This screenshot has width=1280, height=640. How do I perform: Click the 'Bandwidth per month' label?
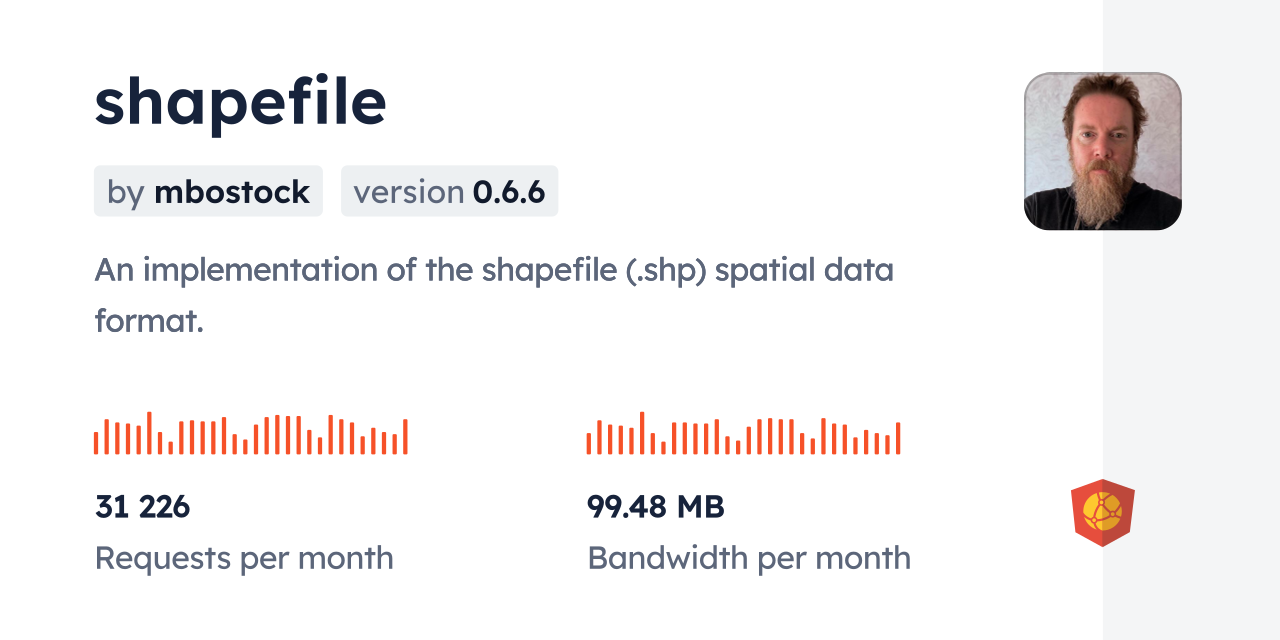click(x=748, y=558)
